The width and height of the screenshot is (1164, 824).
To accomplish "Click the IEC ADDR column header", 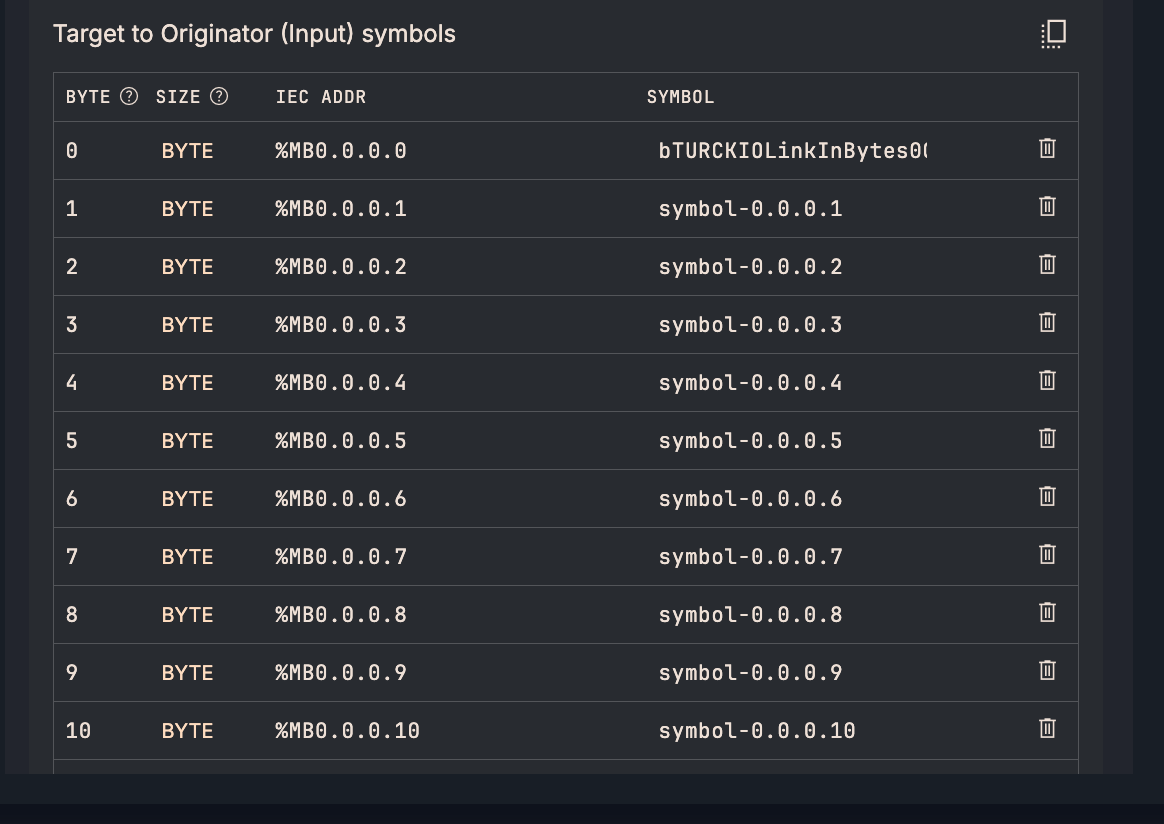I will click(x=321, y=97).
